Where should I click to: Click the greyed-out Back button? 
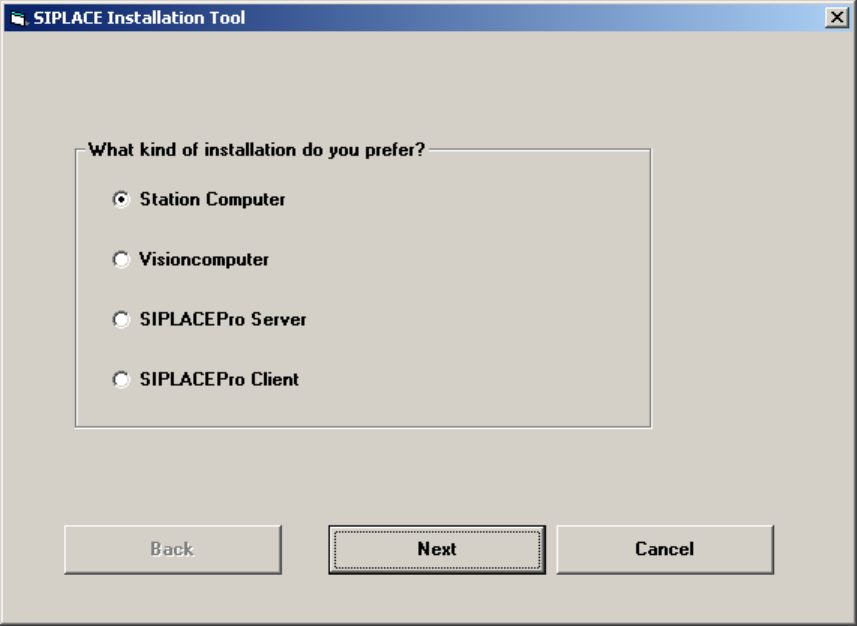point(172,549)
